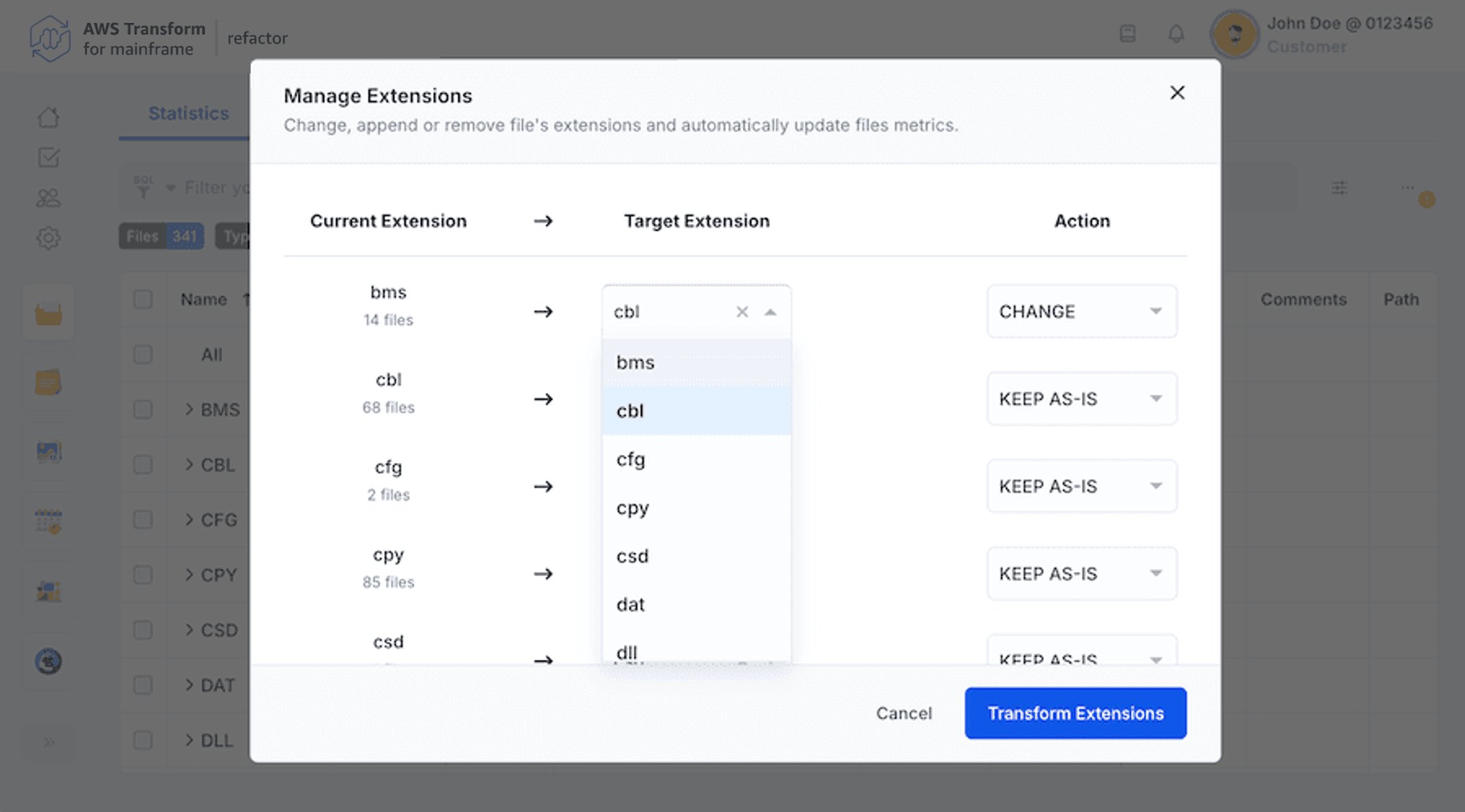Click the Transform Extensions button
The height and width of the screenshot is (812, 1465).
click(1075, 713)
